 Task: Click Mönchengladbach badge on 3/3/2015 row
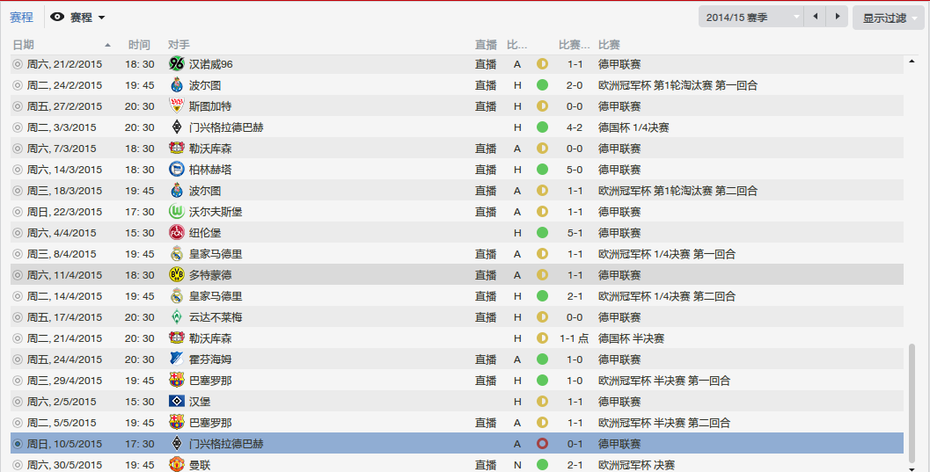(177, 127)
